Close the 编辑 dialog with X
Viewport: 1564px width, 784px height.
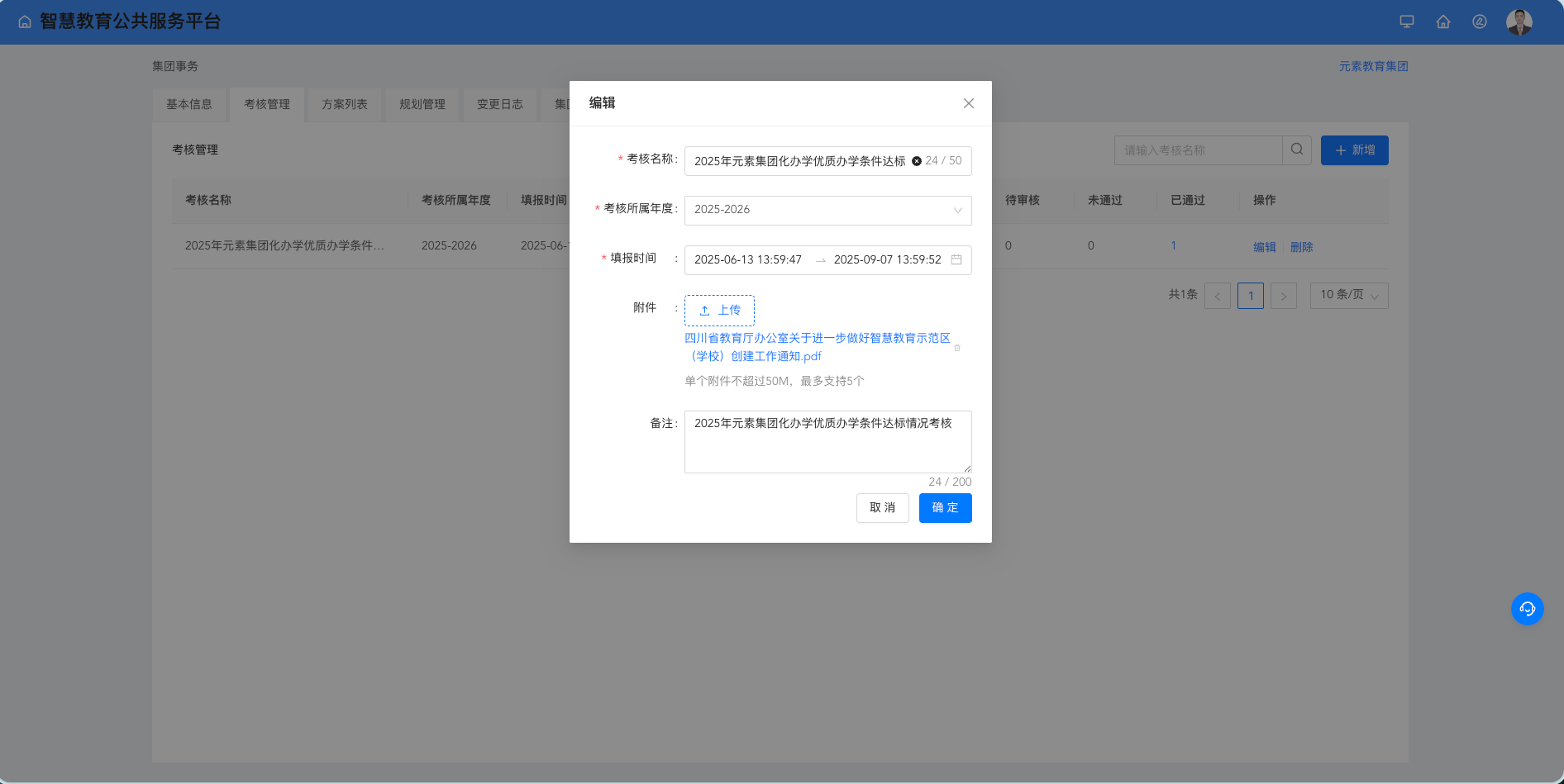tap(968, 103)
